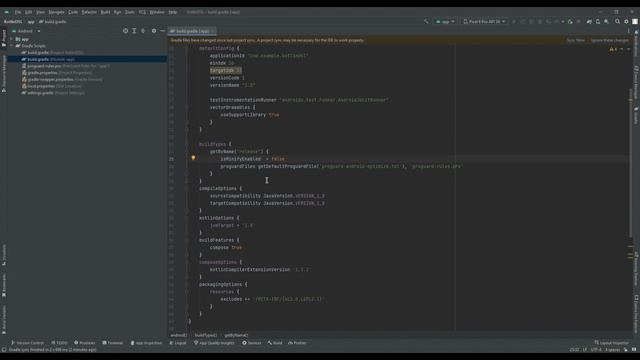Screen dimensions: 640x360
Task: Select settings.gradle in the tree
Action: pos(53,93)
